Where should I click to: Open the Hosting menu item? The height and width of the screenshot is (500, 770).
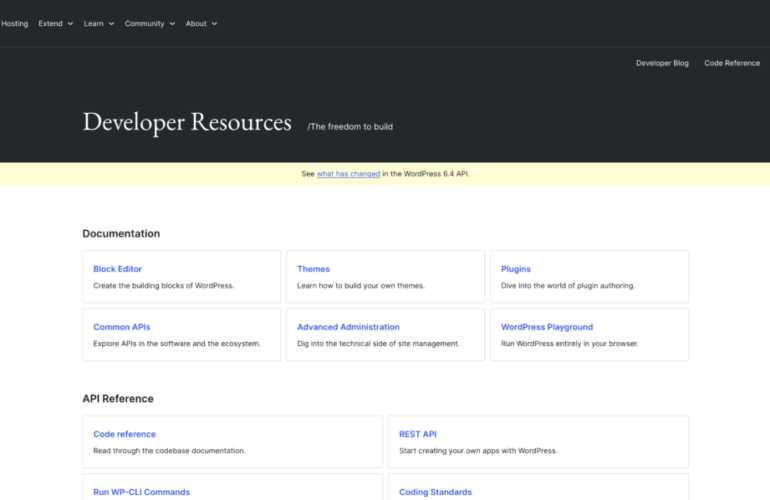(14, 24)
